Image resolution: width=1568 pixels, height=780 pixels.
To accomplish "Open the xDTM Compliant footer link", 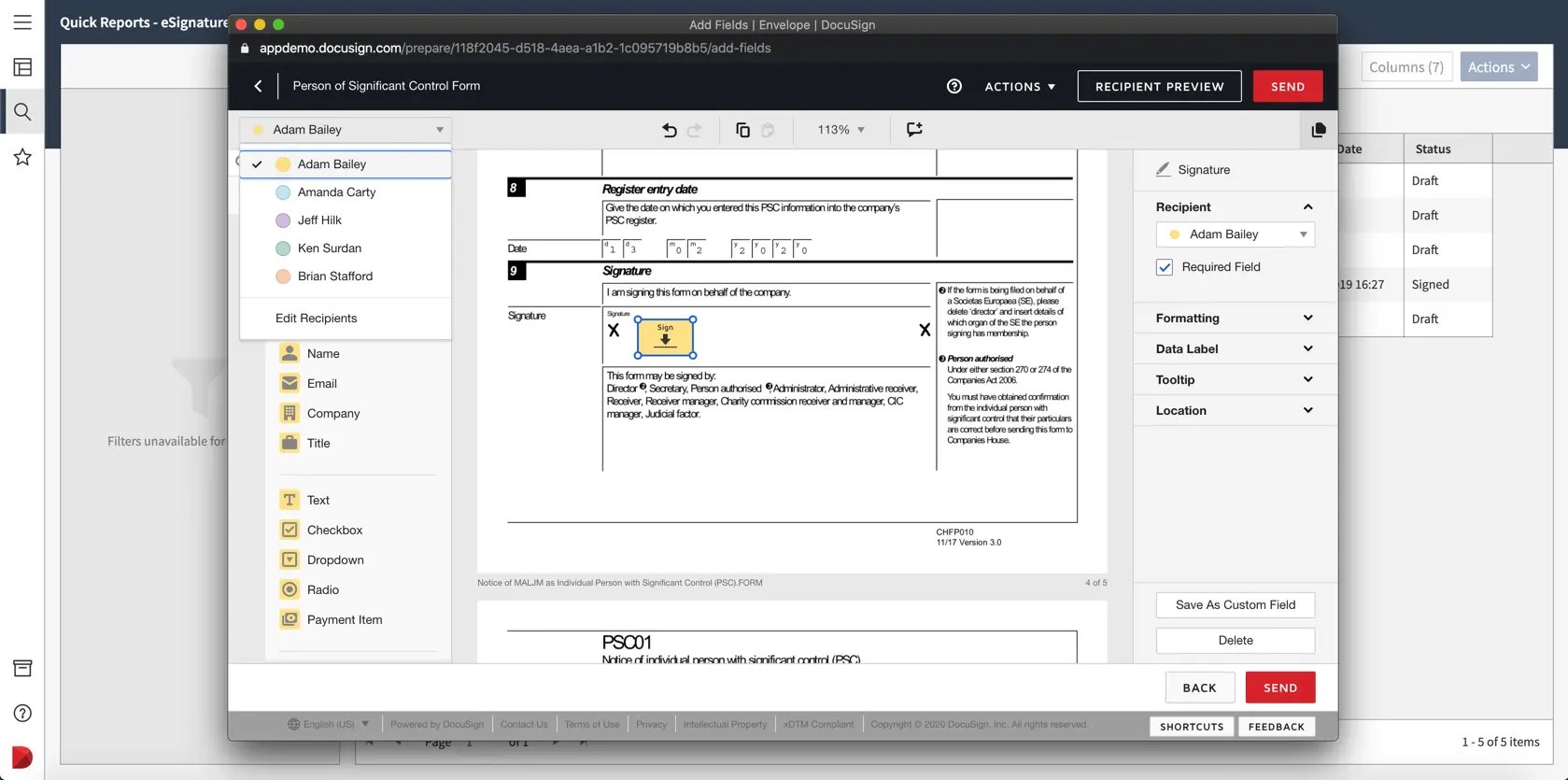I will tap(818, 724).
